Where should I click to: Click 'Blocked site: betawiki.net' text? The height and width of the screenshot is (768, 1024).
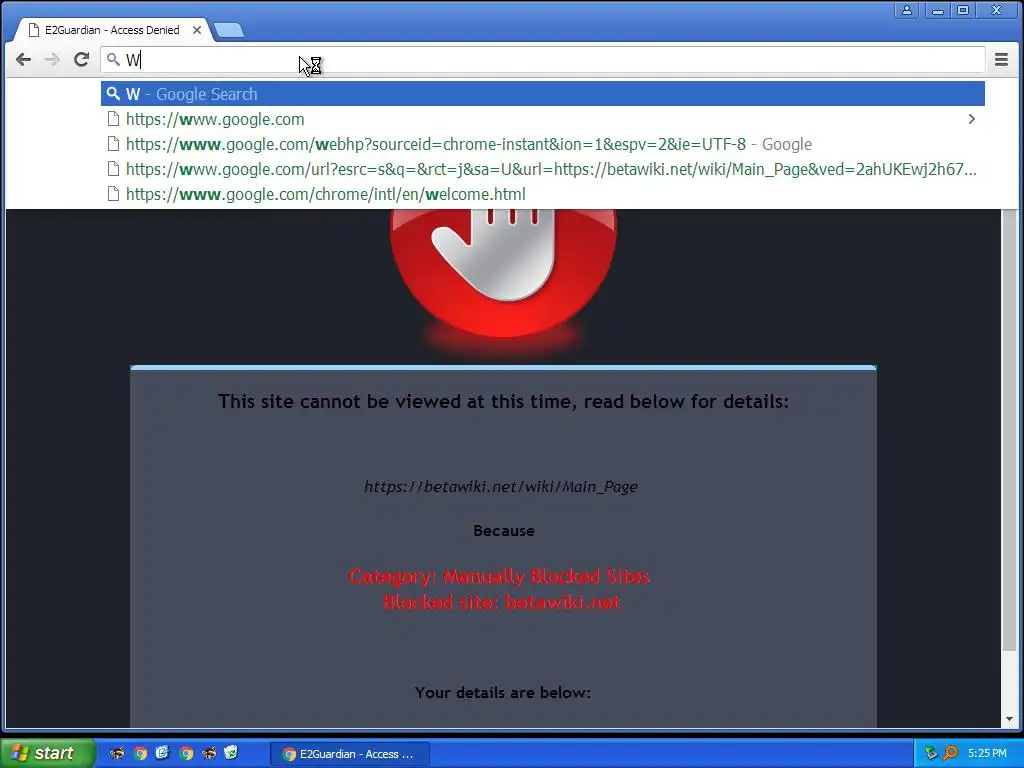click(x=502, y=602)
